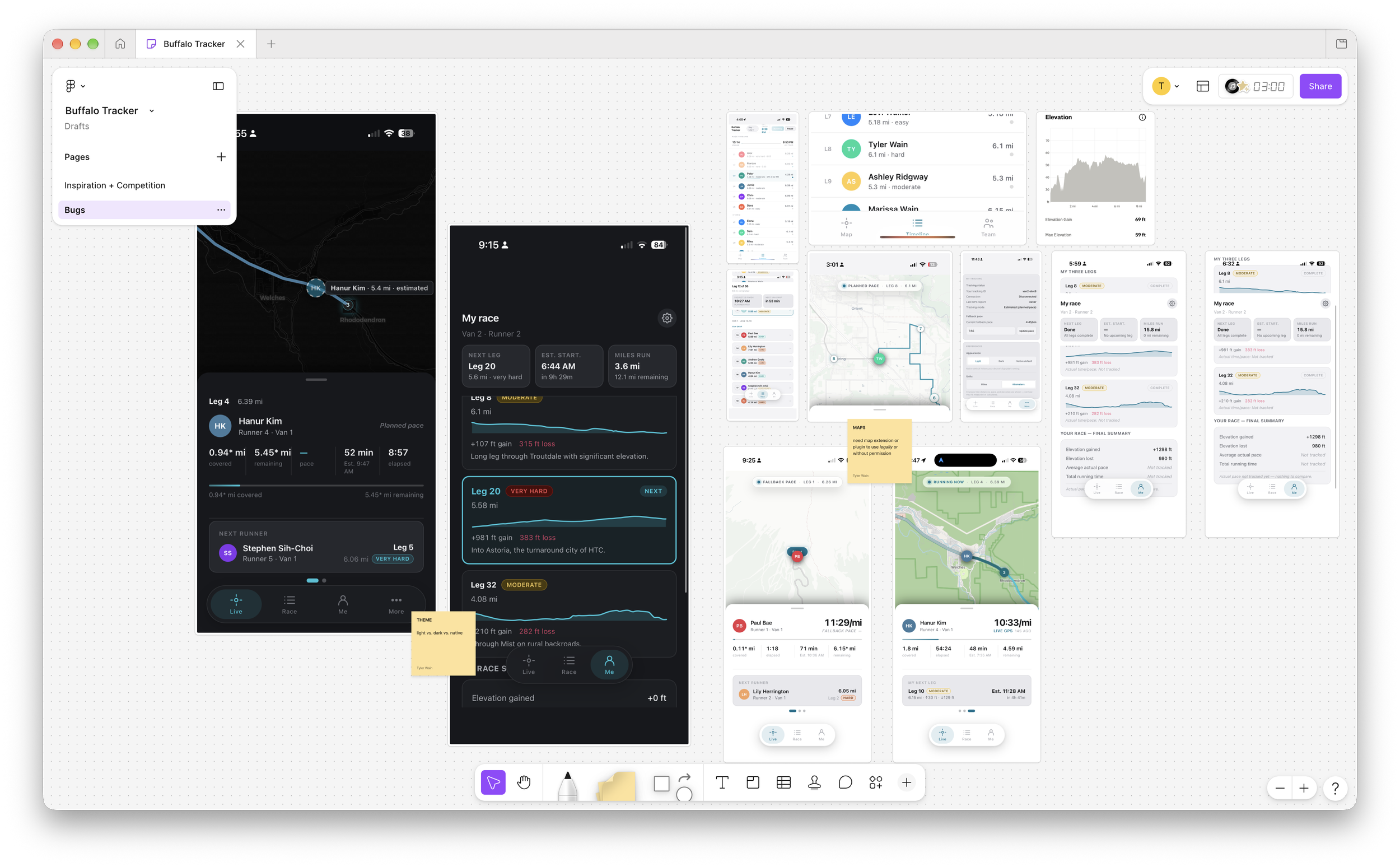The image size is (1400, 867).
Task: Add a new page with the Pages plus icon
Action: 221,157
